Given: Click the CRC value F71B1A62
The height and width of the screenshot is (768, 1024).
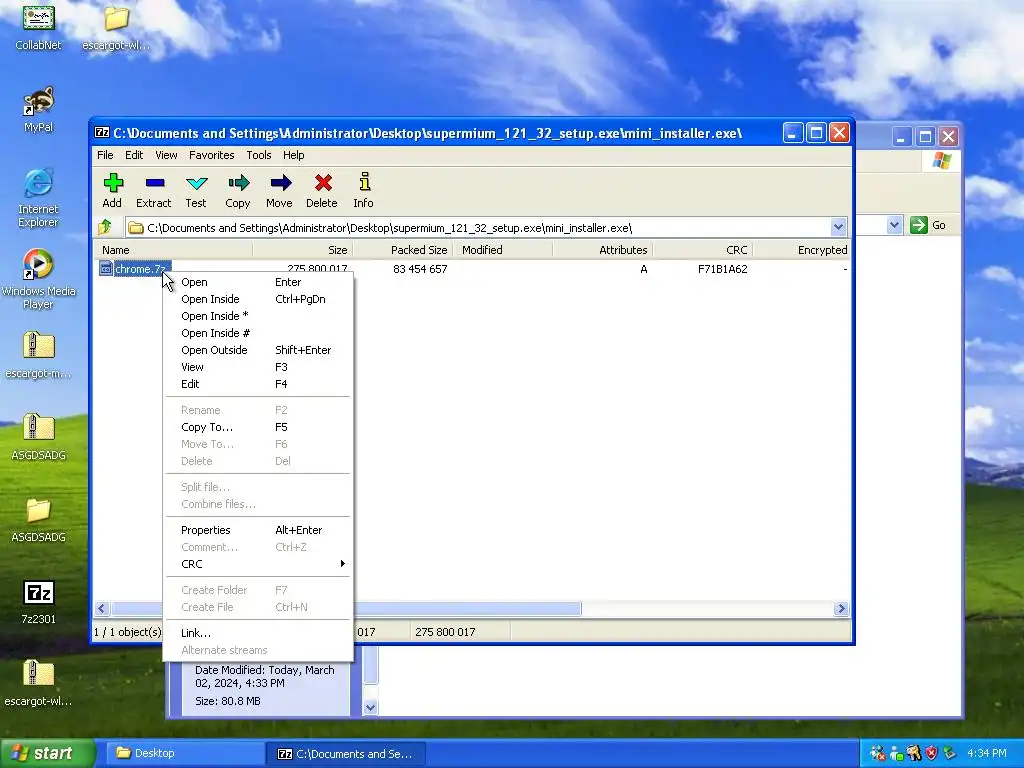Looking at the screenshot, I should point(722,268).
